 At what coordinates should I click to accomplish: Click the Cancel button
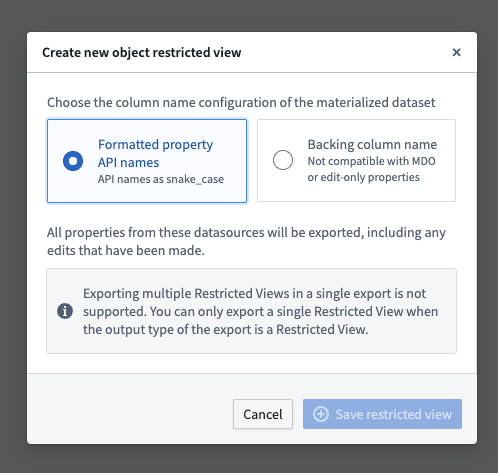coord(263,414)
